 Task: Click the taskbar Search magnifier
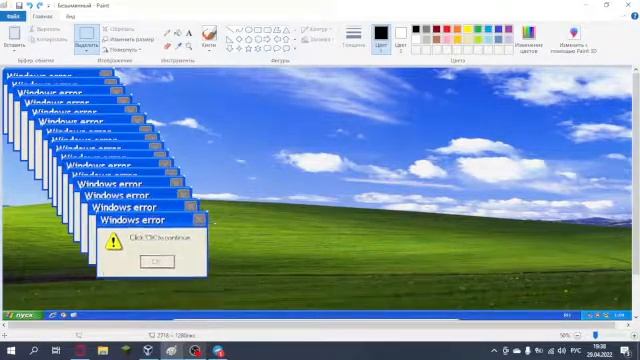coord(34,351)
